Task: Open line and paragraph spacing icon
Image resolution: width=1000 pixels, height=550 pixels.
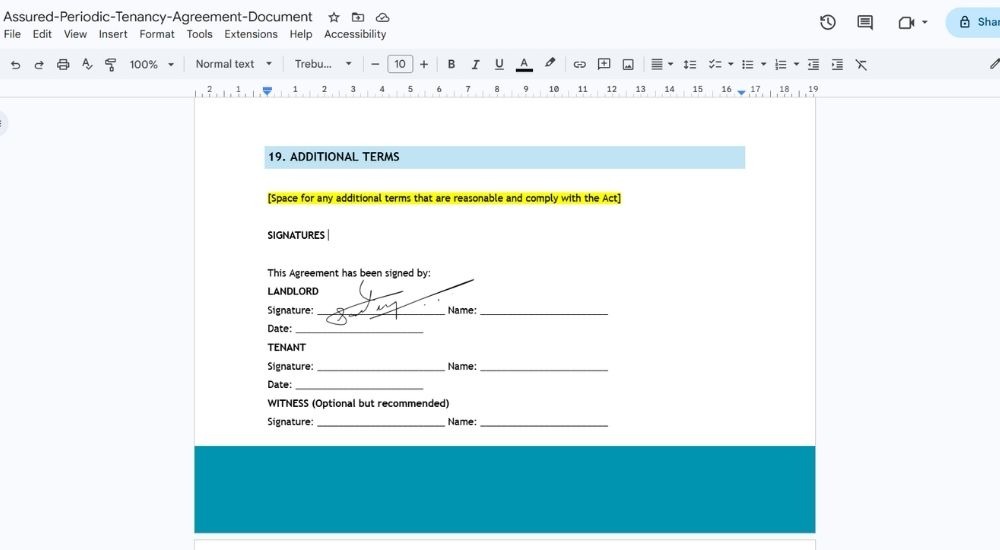Action: 689,64
